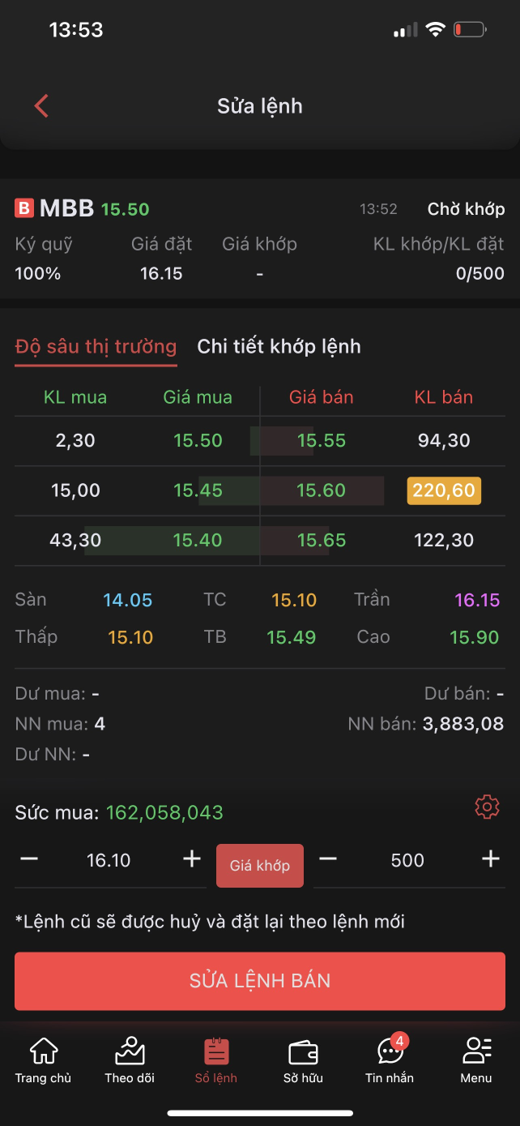Tap the price field showing 16.10

(x=108, y=860)
